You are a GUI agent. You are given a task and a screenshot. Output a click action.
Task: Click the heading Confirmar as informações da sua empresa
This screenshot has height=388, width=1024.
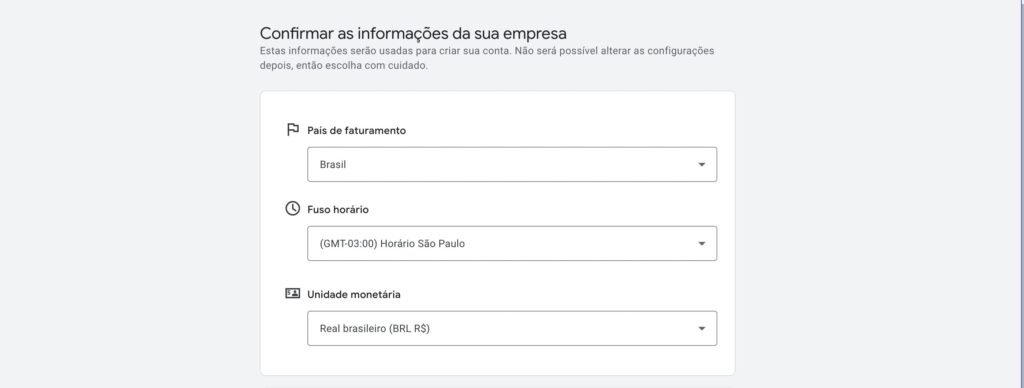[x=413, y=33]
